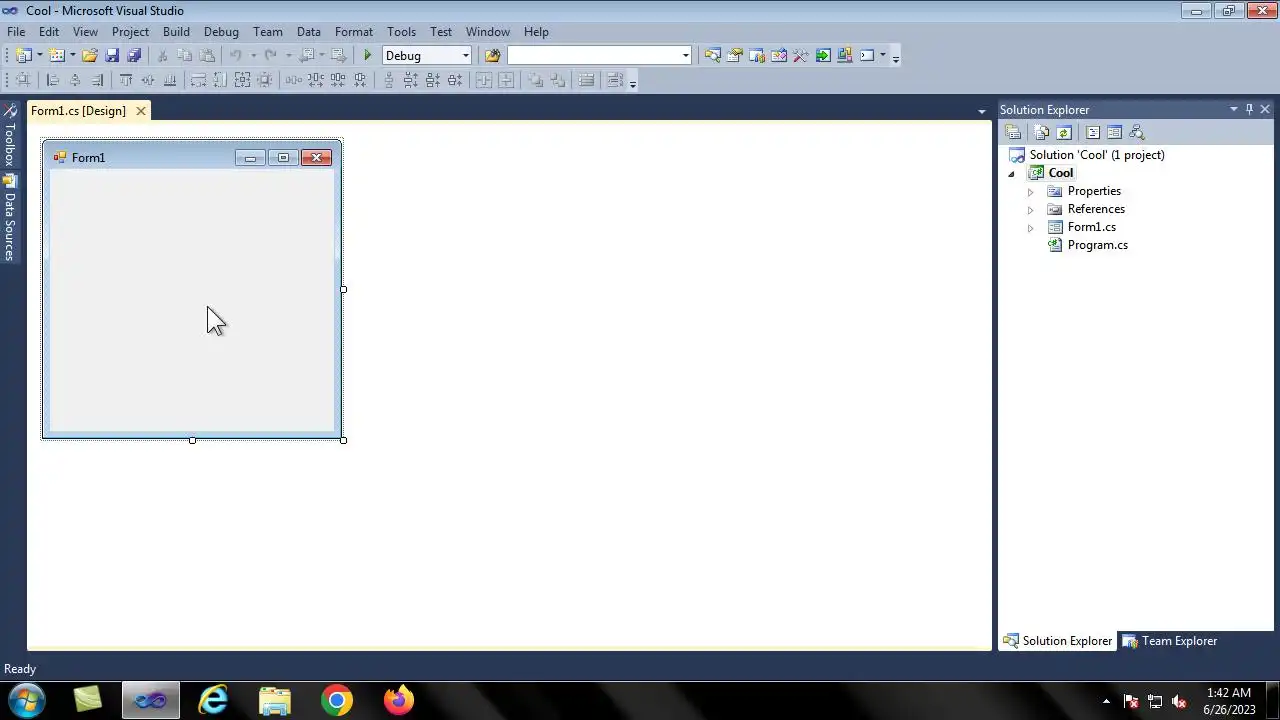1280x720 pixels.
Task: Open the other windows dropdown next to Command Window
Action: [x=882, y=56]
